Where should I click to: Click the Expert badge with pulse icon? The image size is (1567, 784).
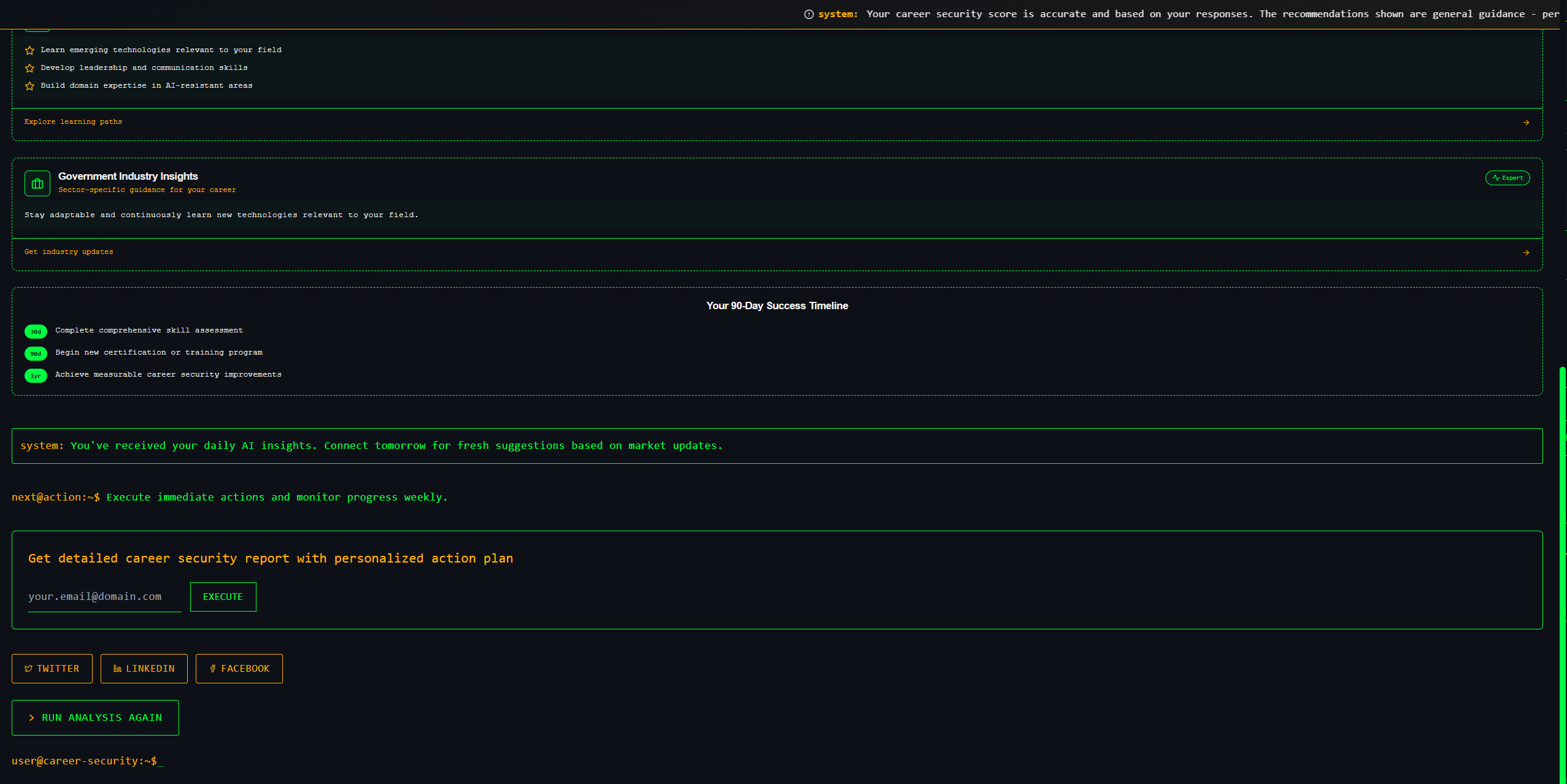[1507, 178]
